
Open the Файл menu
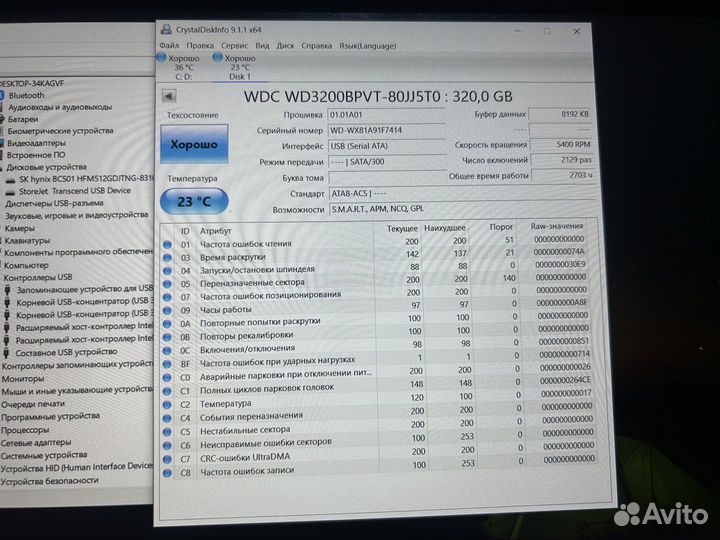[x=169, y=45]
